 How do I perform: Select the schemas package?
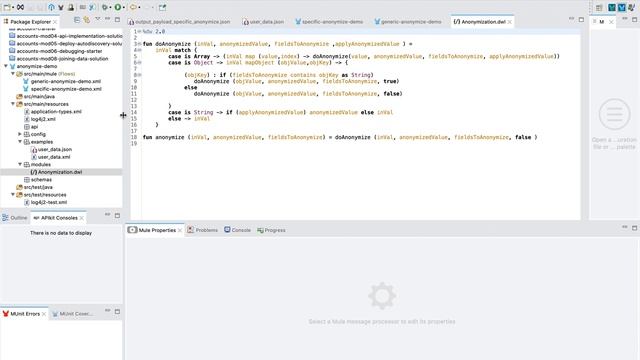click(x=41, y=180)
